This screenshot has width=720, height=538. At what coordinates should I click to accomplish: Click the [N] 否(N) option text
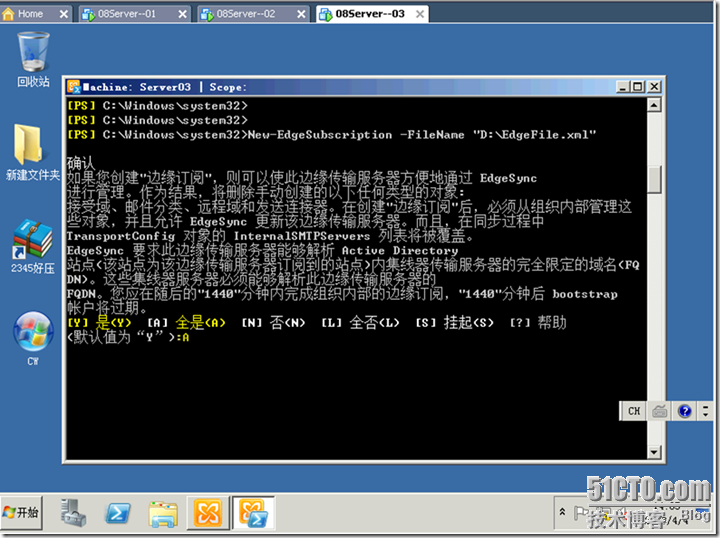point(273,323)
